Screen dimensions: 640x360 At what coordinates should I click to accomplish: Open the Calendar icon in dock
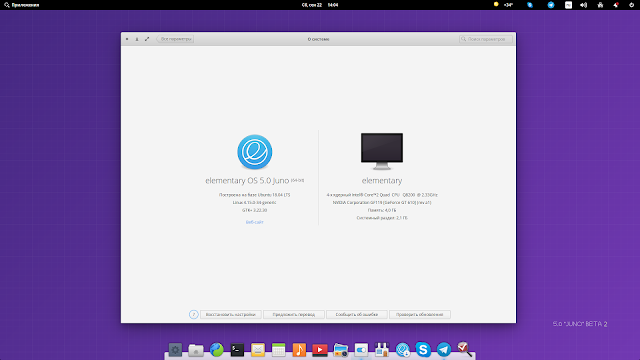click(278, 350)
